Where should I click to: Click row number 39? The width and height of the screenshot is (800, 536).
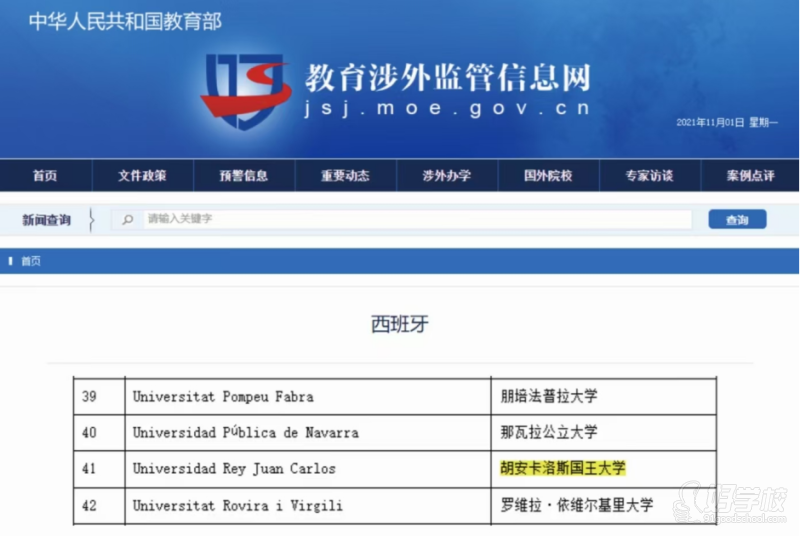coord(89,397)
